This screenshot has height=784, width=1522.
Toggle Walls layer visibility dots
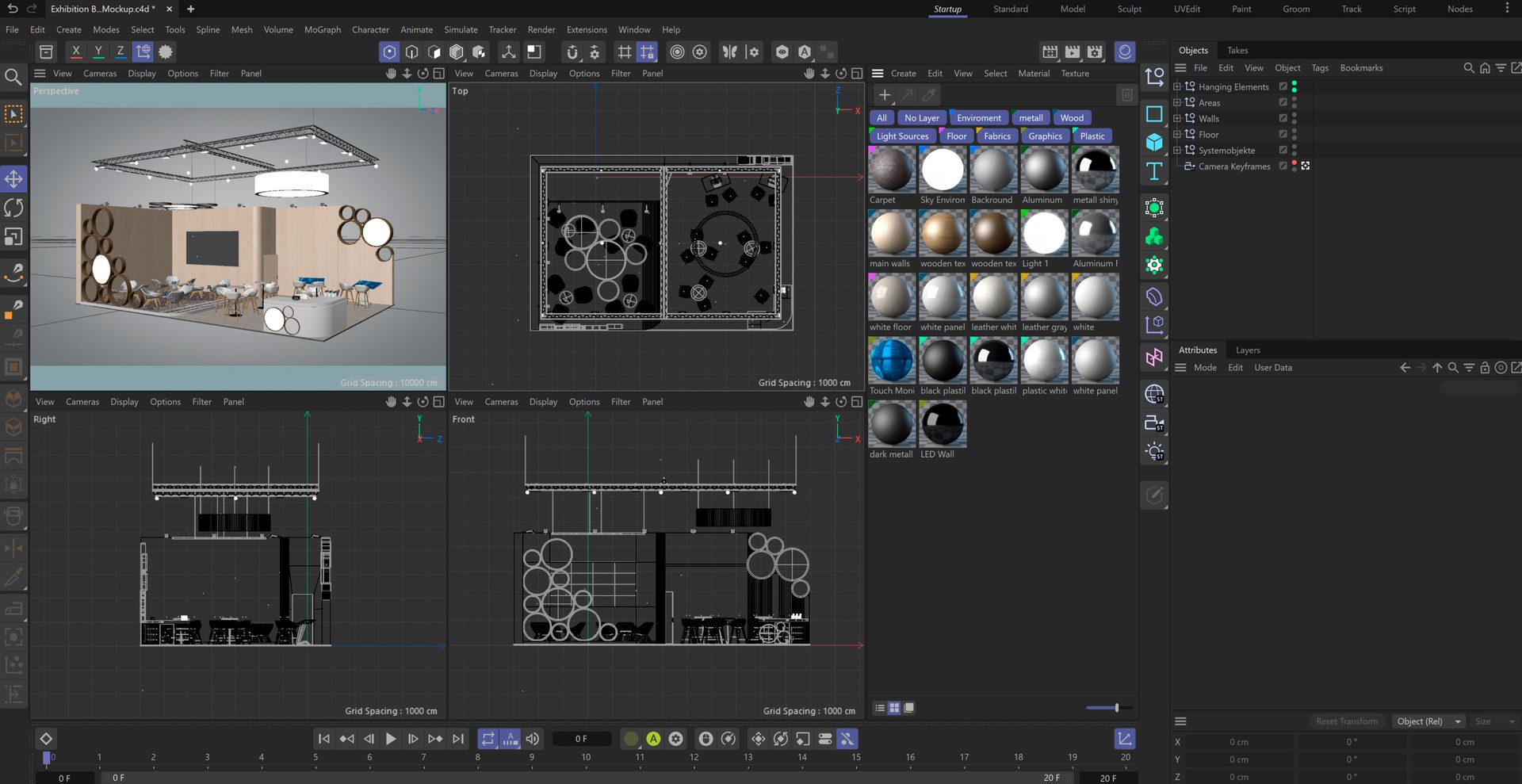click(x=1294, y=118)
